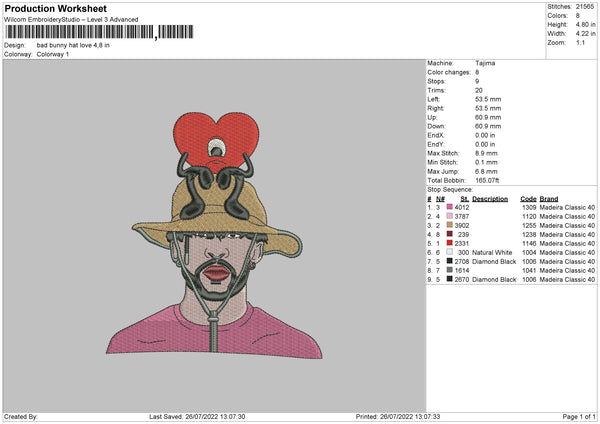The image size is (600, 424).
Task: Click the red swatch for 2331
Action: [449, 243]
